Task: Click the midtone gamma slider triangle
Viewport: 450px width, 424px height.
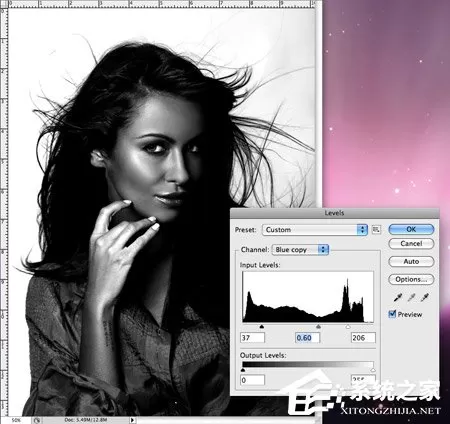Action: (x=318, y=327)
